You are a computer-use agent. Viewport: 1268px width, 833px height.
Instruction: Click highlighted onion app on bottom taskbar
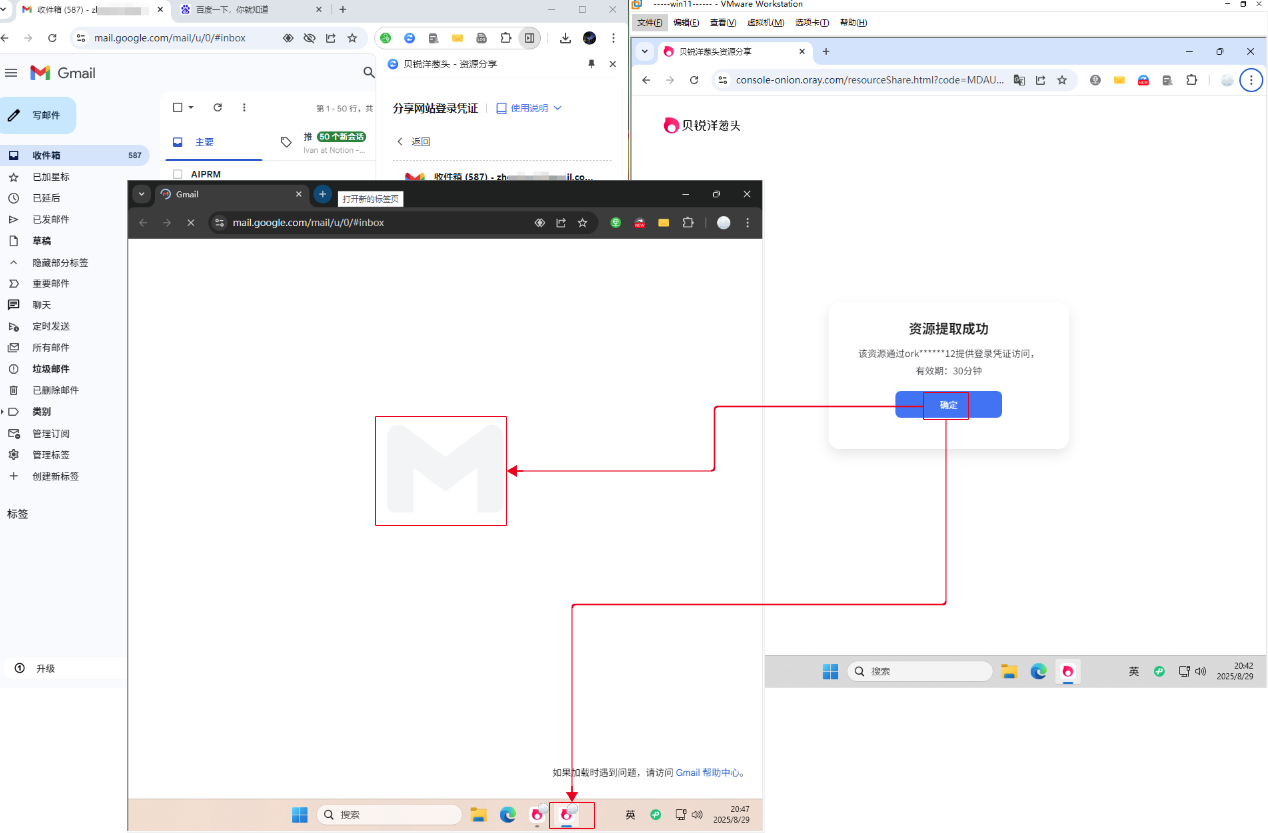click(x=567, y=814)
